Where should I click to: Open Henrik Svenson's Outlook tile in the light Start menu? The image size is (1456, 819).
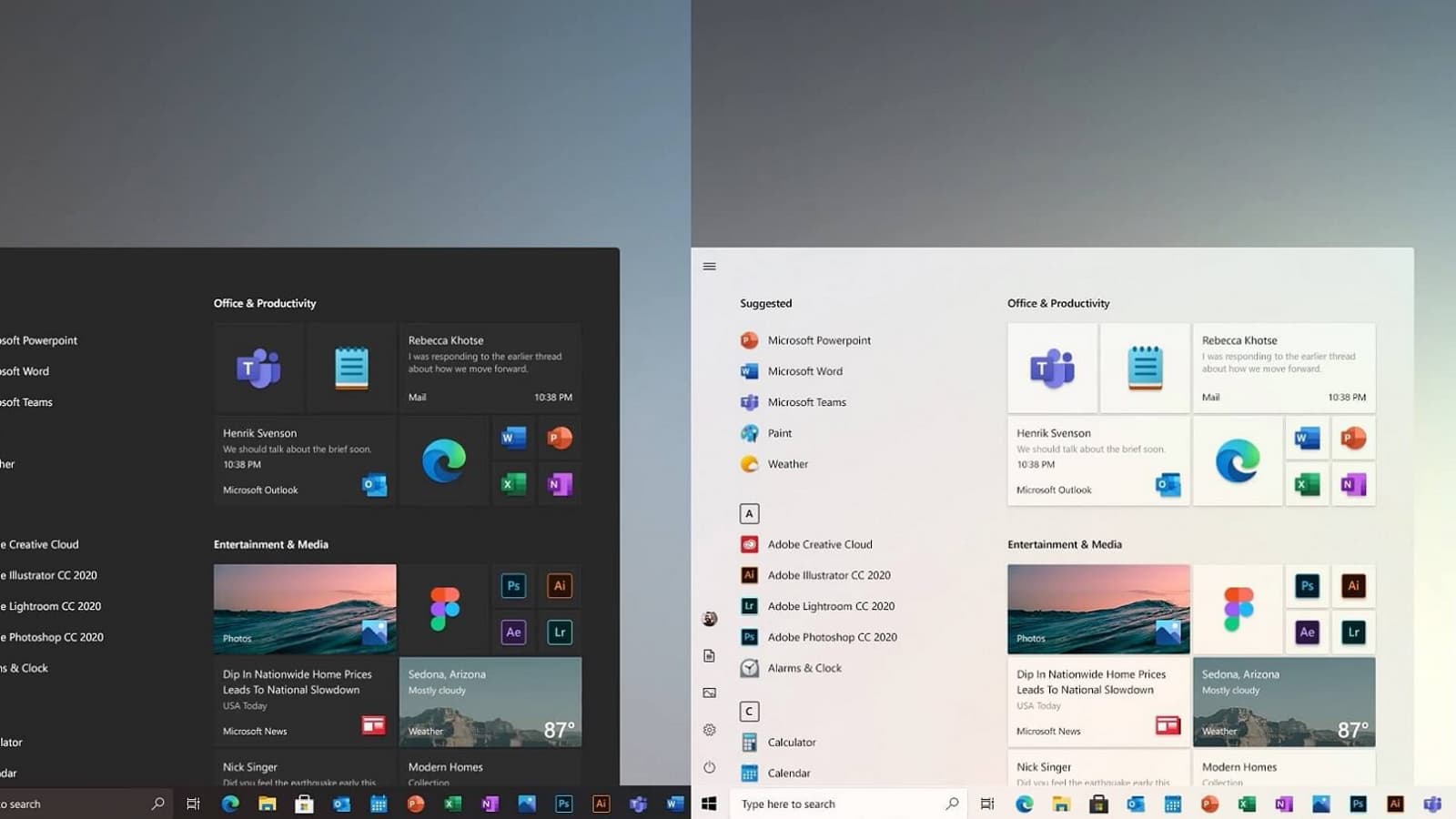click(1099, 460)
